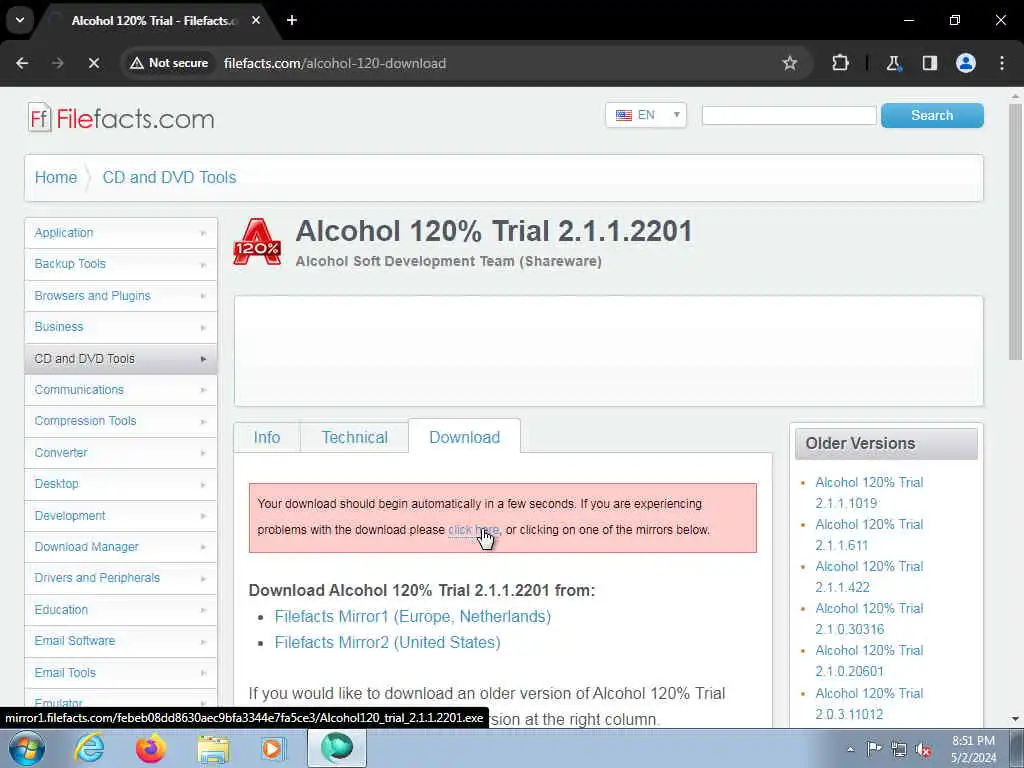
Task: Open the EN language dropdown
Action: (645, 115)
